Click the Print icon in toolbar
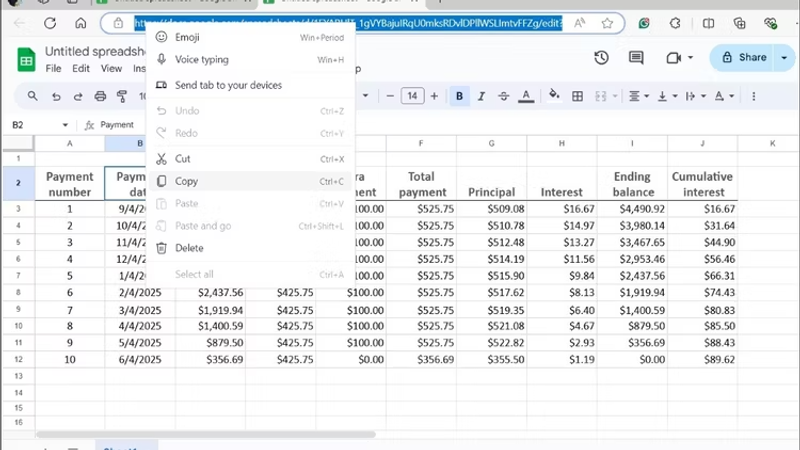 100,96
